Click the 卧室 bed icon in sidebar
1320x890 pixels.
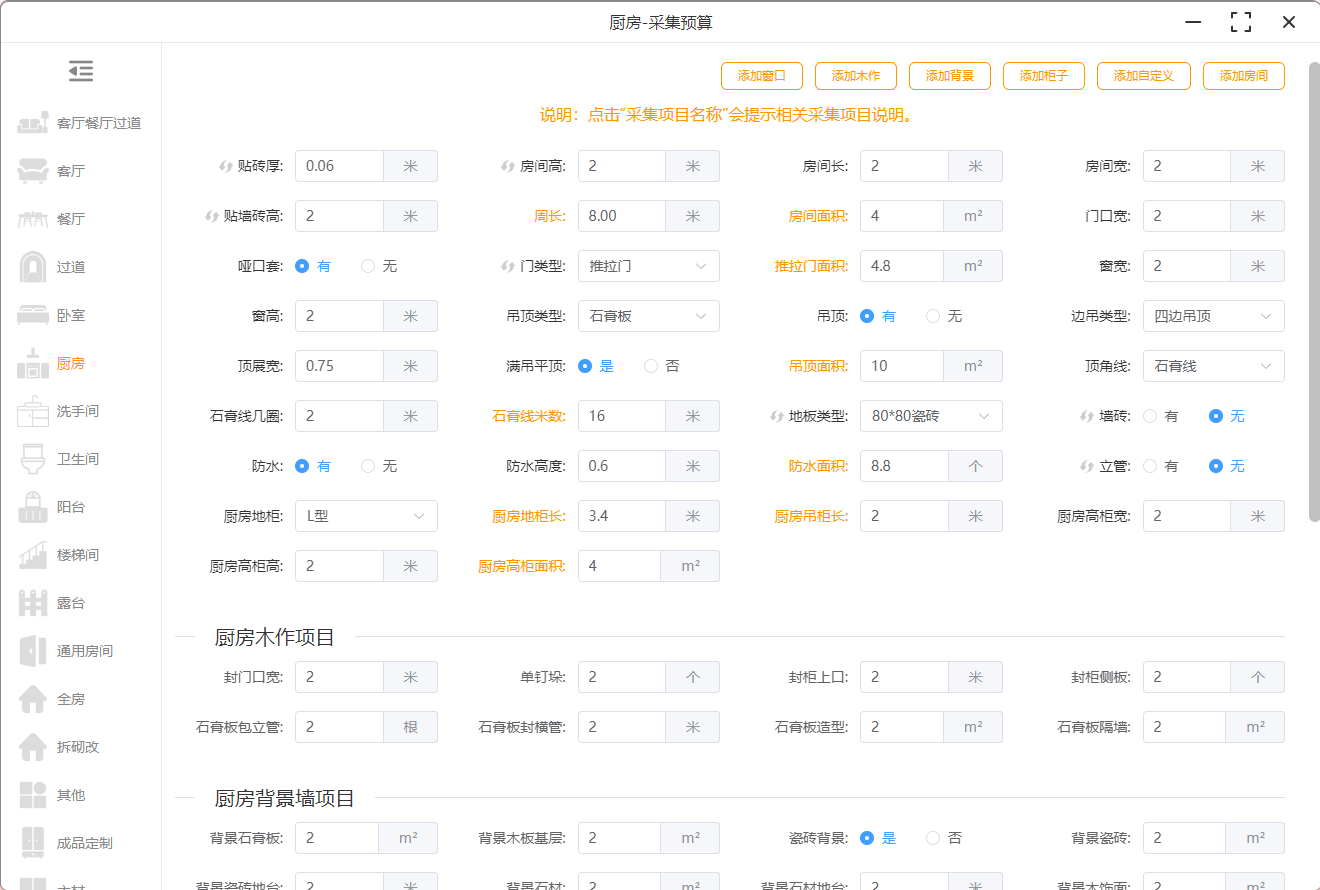[33, 315]
